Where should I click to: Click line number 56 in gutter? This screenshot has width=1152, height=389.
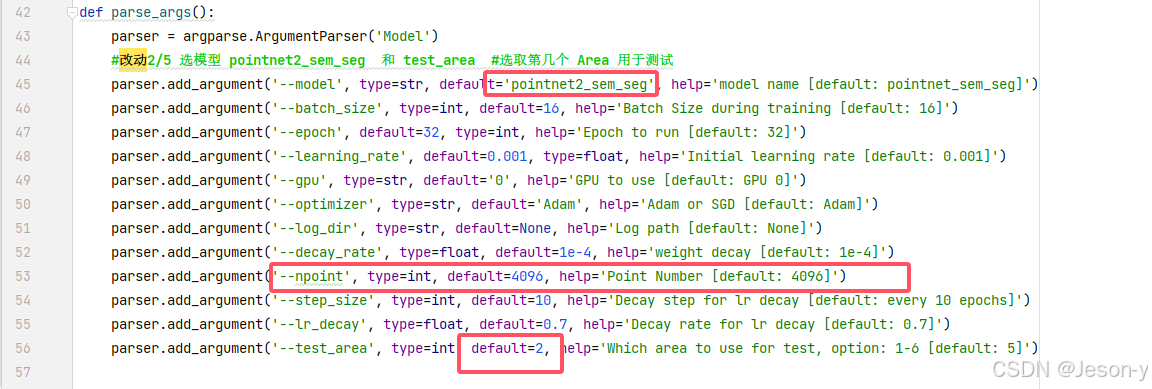[22, 349]
